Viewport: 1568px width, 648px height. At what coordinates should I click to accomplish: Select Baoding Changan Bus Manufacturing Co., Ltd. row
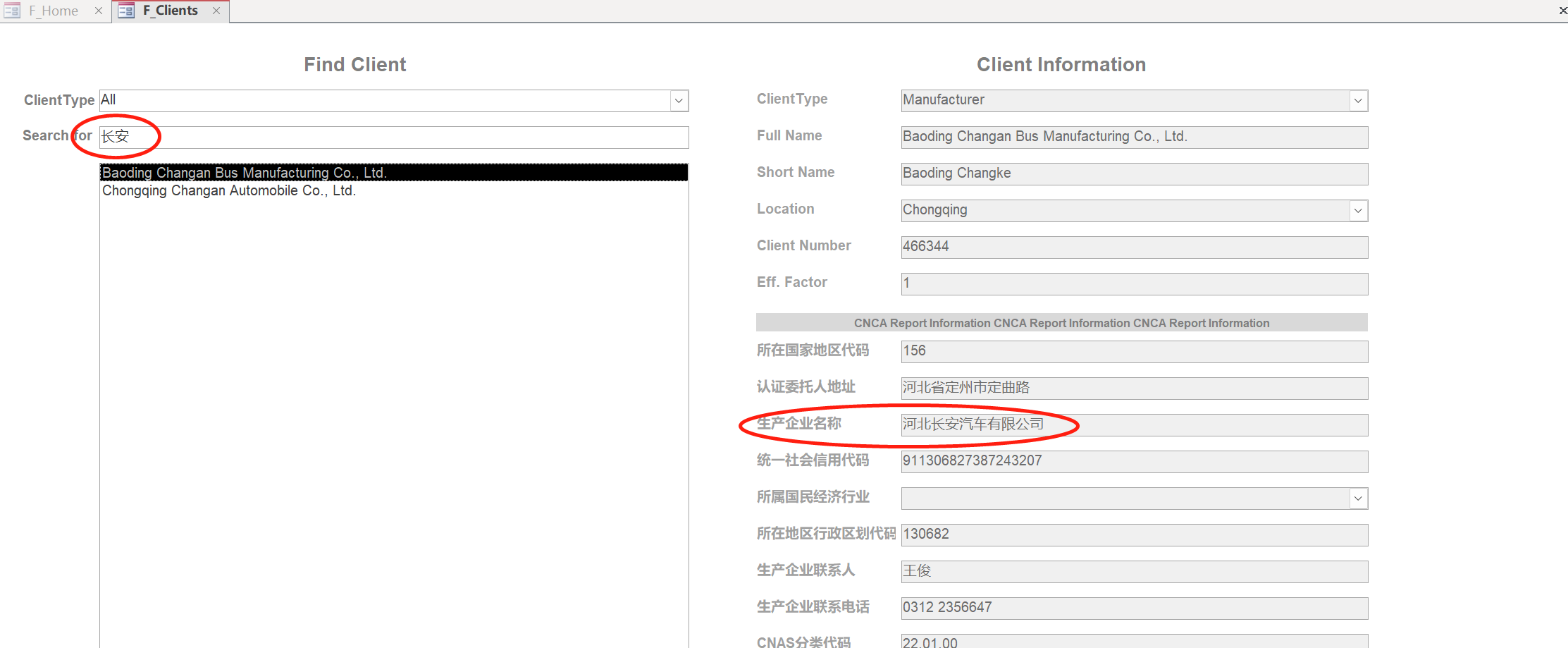pos(394,173)
